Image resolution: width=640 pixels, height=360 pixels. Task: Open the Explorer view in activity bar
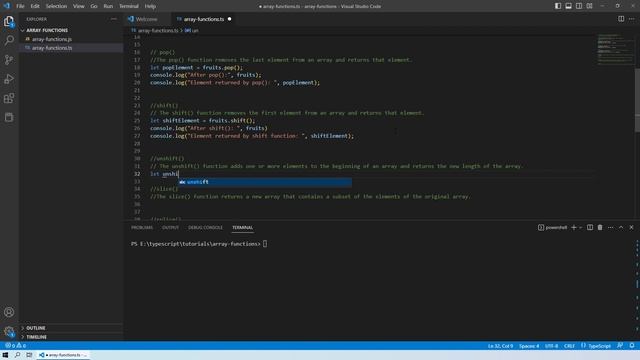coord(9,21)
